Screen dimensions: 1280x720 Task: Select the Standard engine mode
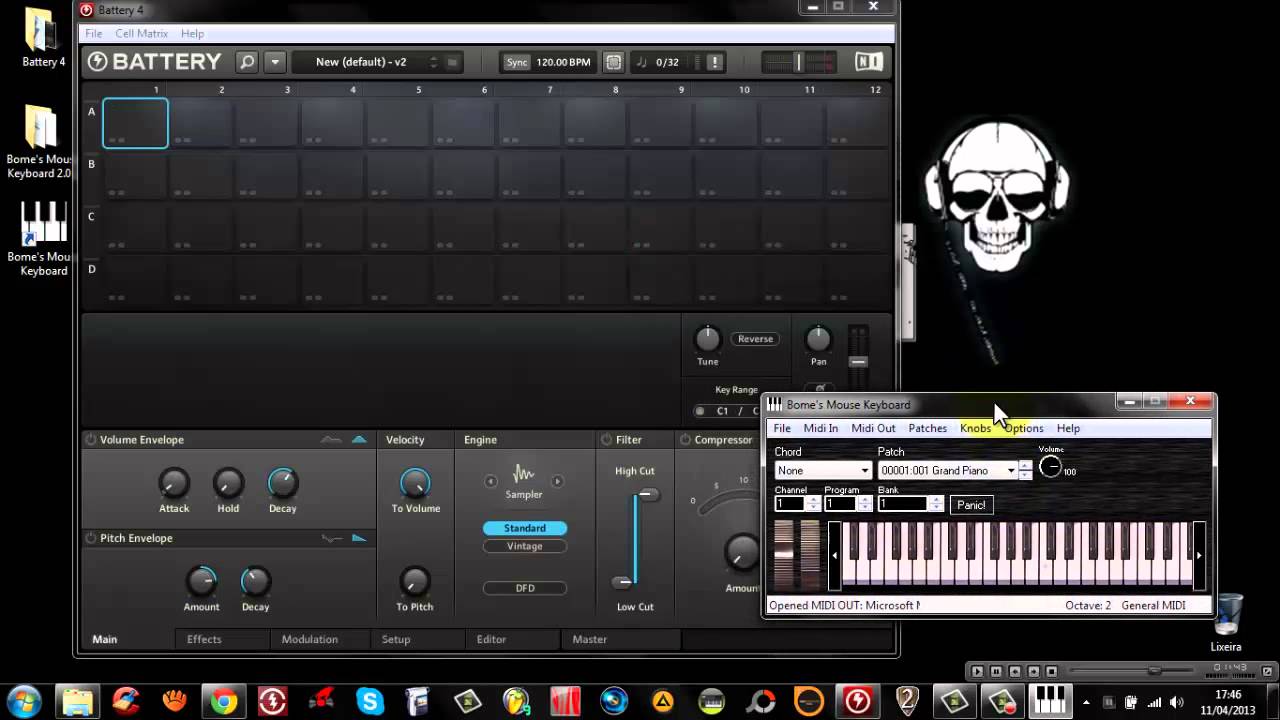[525, 528]
